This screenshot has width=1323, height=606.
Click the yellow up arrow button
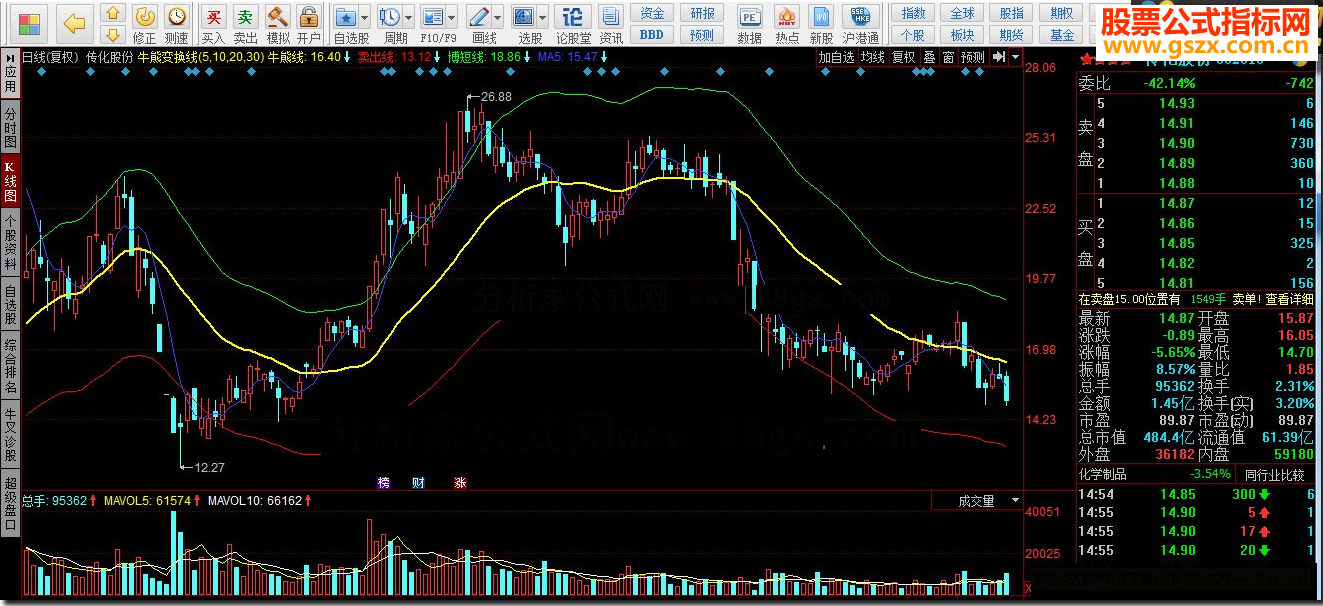(113, 14)
